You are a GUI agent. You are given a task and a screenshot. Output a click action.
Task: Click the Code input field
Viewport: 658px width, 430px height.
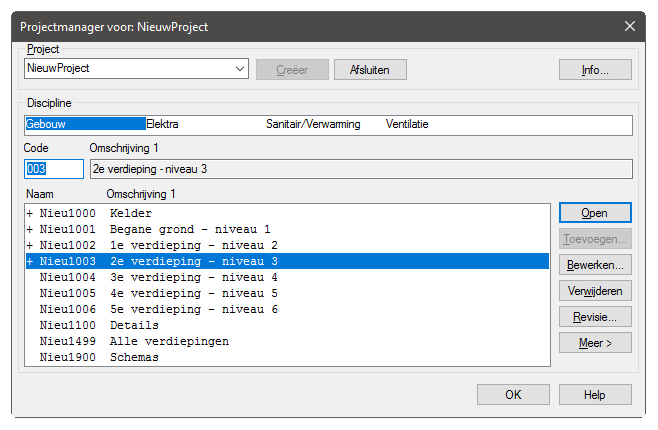tap(54, 169)
